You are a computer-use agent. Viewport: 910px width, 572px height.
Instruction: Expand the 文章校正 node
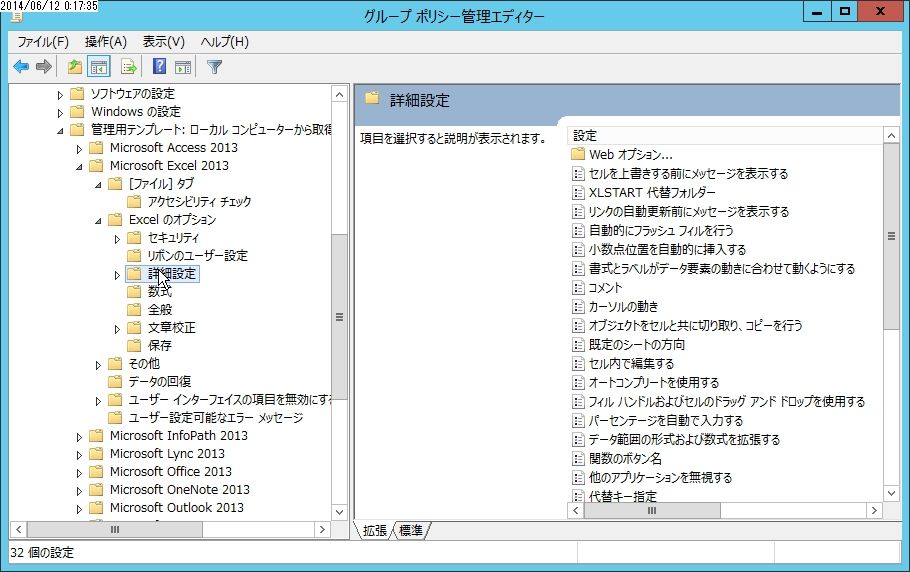pyautogui.click(x=117, y=328)
